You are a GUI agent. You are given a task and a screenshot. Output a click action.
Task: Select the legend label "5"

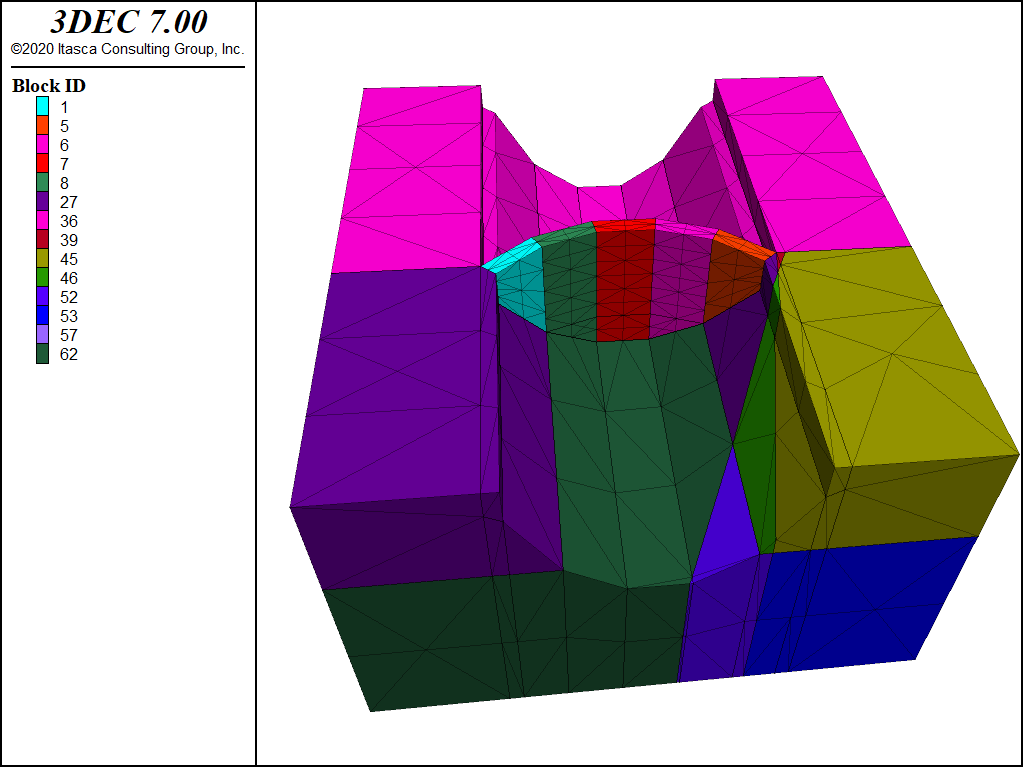tap(64, 126)
